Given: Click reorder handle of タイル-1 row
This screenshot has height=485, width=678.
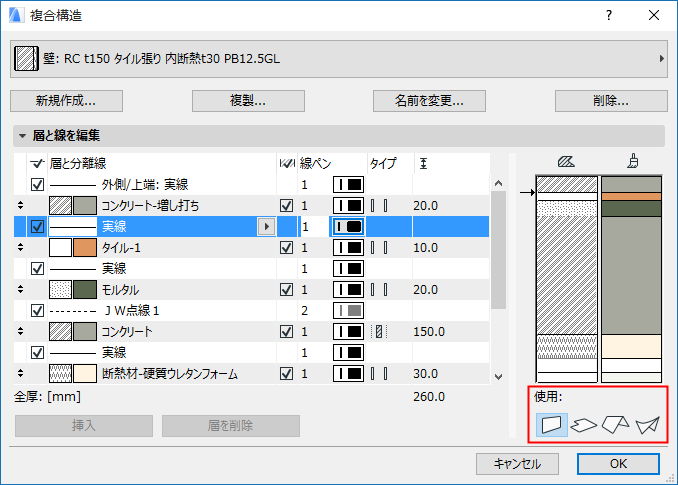Looking at the screenshot, I should [x=20, y=248].
